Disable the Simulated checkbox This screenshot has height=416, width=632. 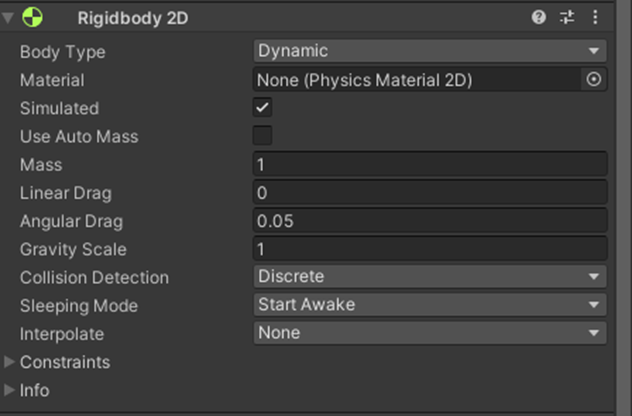point(262,107)
